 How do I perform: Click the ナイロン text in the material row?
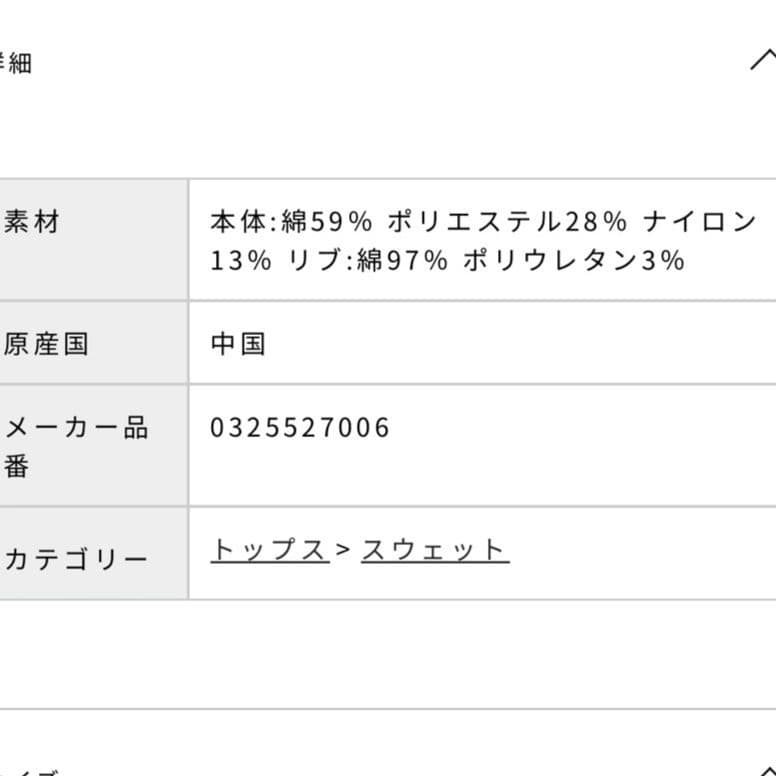tap(700, 221)
